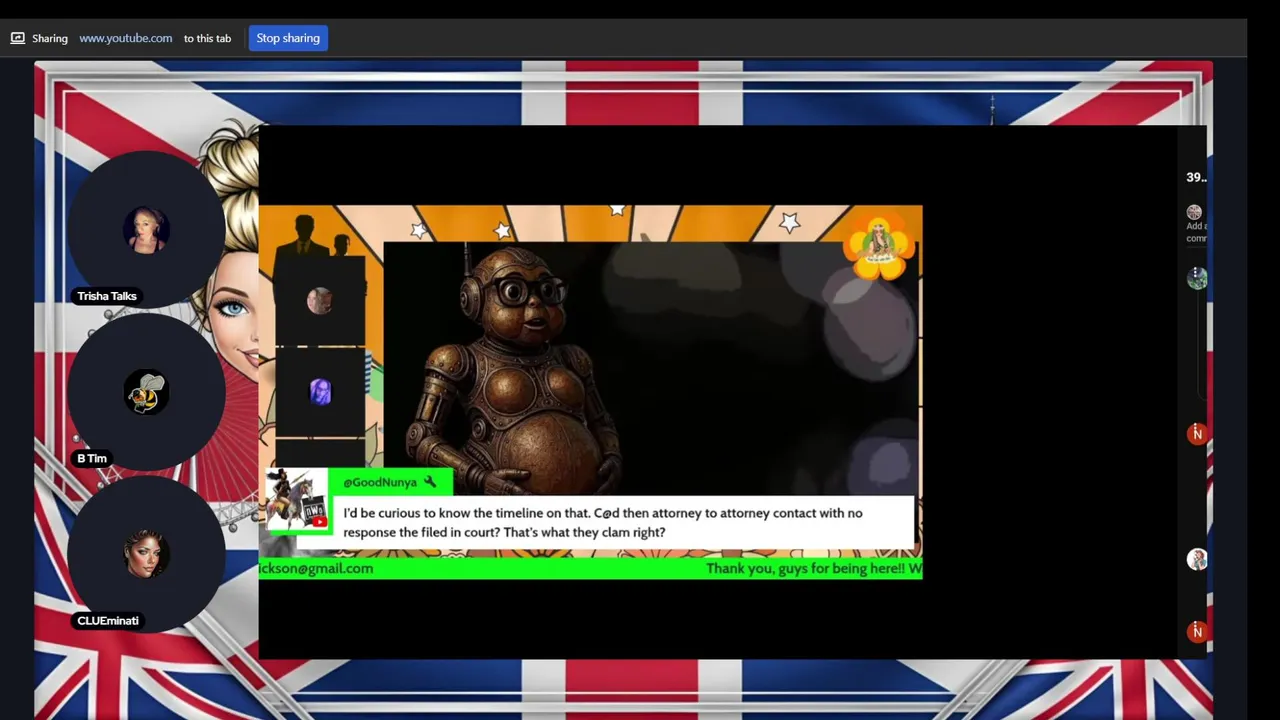
Task: Select B Tim bee avatar
Action: tap(146, 392)
